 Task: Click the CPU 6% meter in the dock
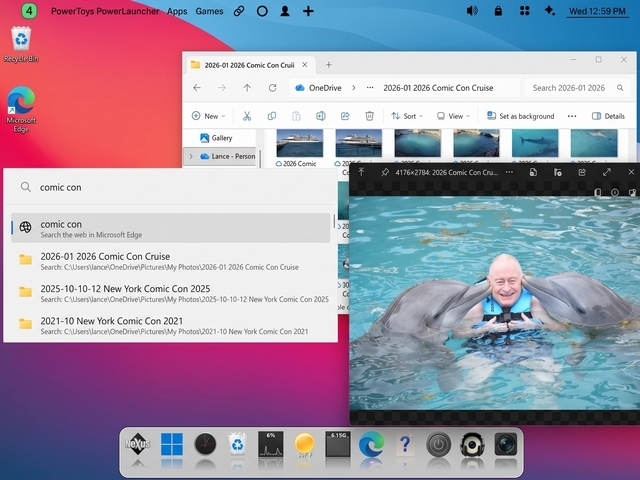(271, 444)
